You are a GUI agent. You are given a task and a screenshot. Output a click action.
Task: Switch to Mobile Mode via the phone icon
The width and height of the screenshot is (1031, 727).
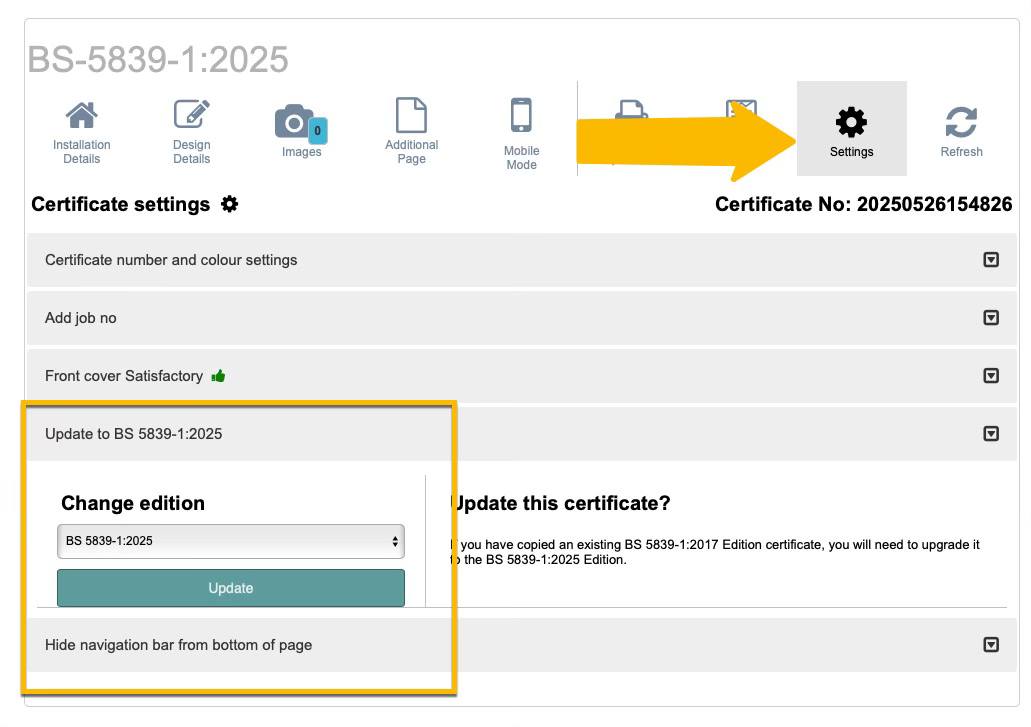521,115
